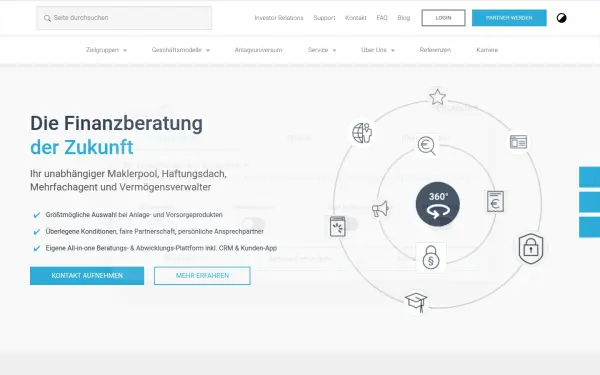Click the middle blue side tab

click(x=590, y=202)
